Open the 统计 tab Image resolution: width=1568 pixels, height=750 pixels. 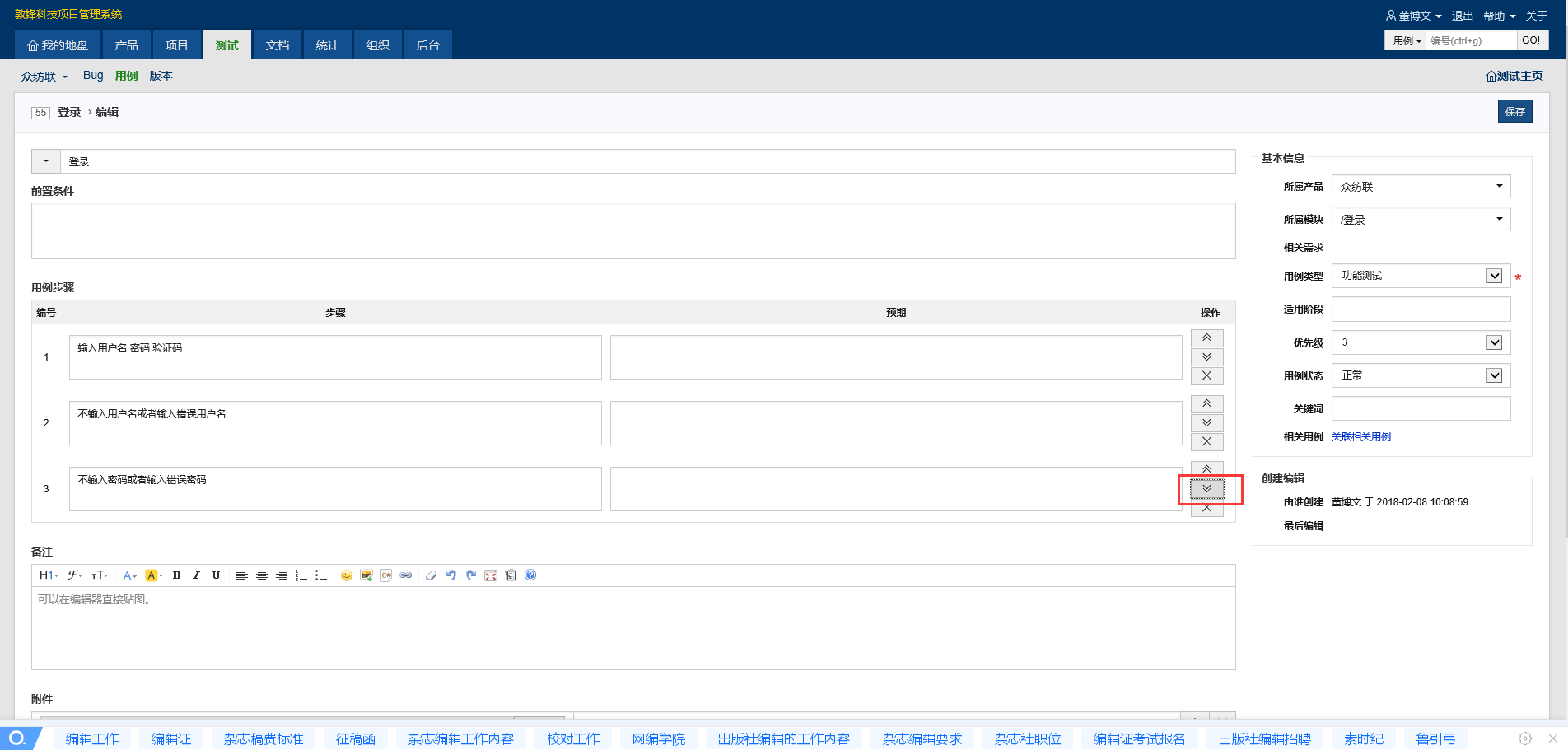click(328, 45)
